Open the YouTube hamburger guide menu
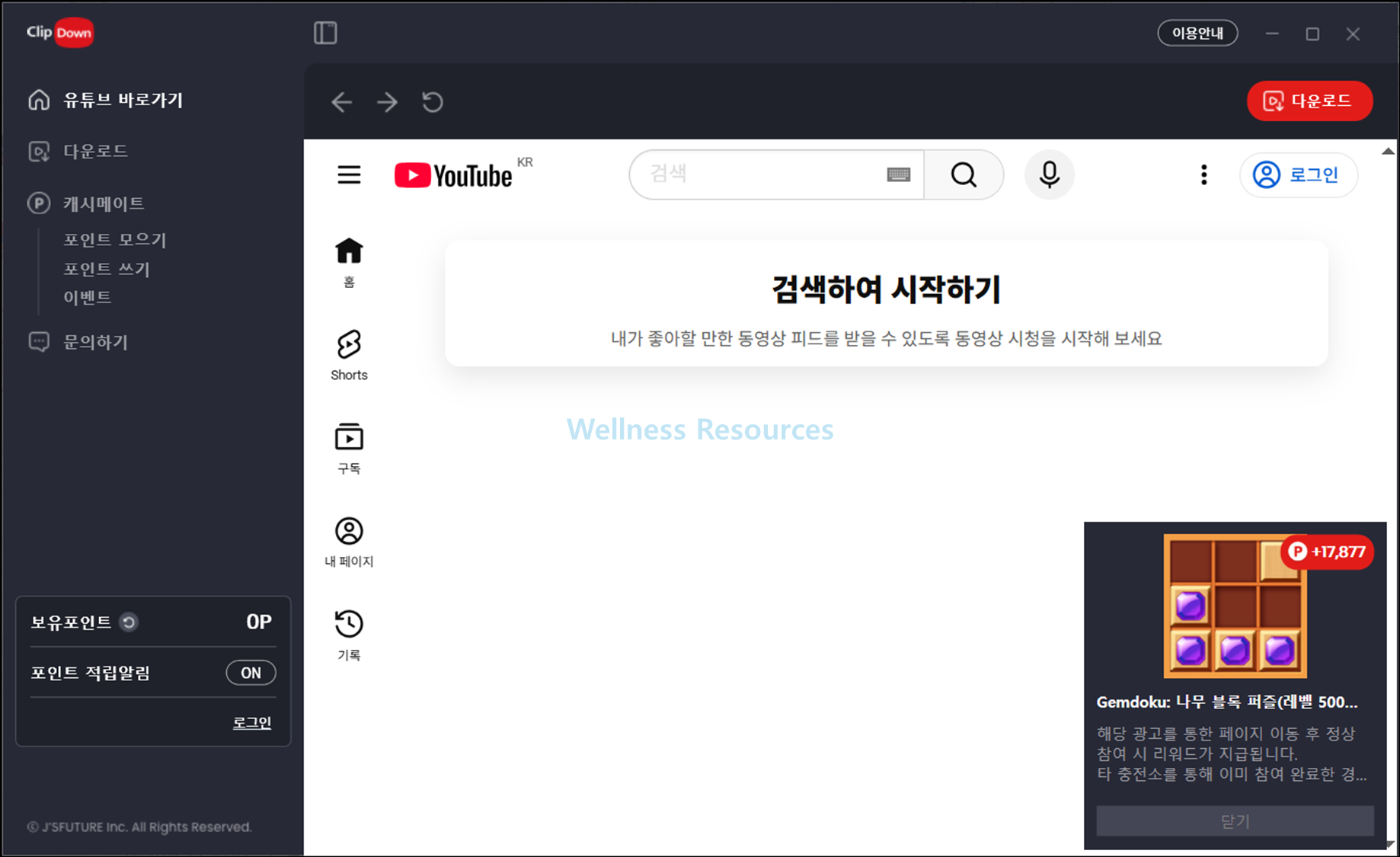1400x857 pixels. 350,175
